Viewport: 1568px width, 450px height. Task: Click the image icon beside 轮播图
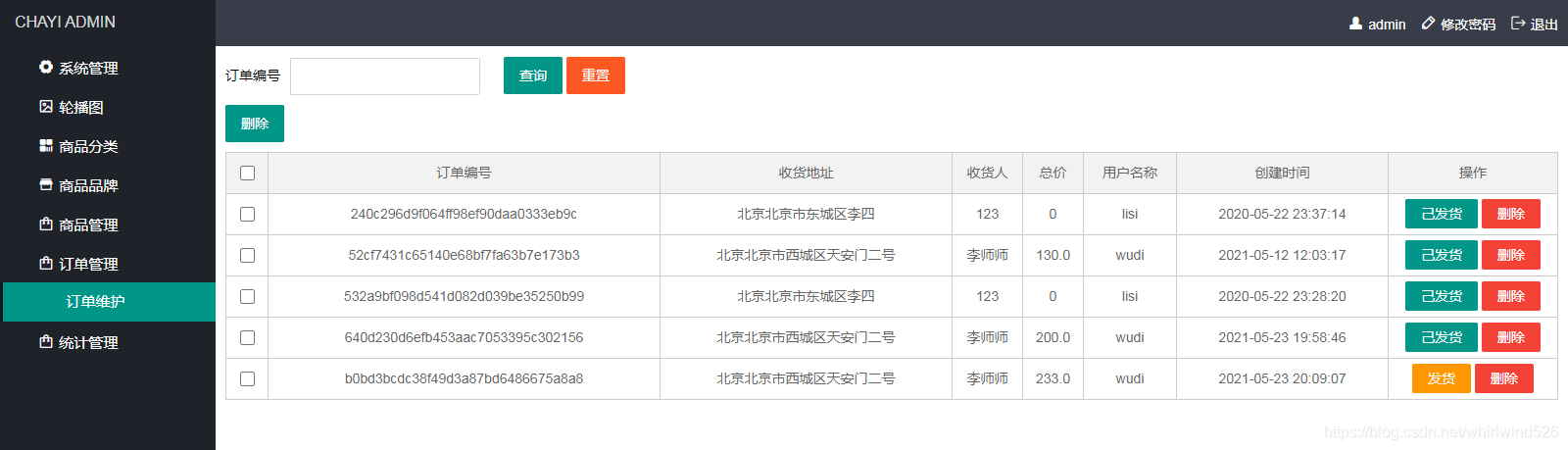tap(46, 106)
